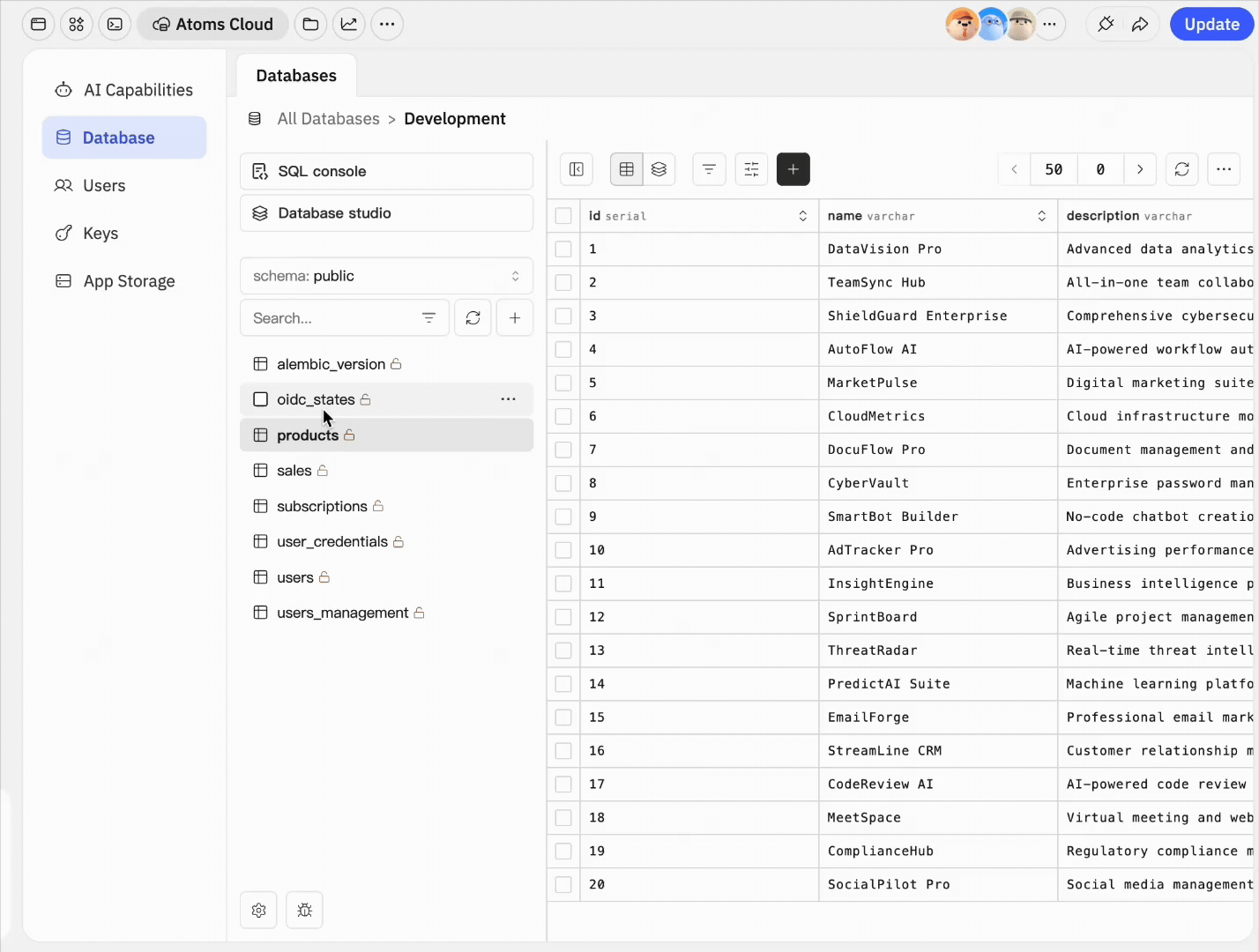Open the All Databases breadcrumb link
Image resolution: width=1259 pixels, height=952 pixels.
pyautogui.click(x=328, y=118)
